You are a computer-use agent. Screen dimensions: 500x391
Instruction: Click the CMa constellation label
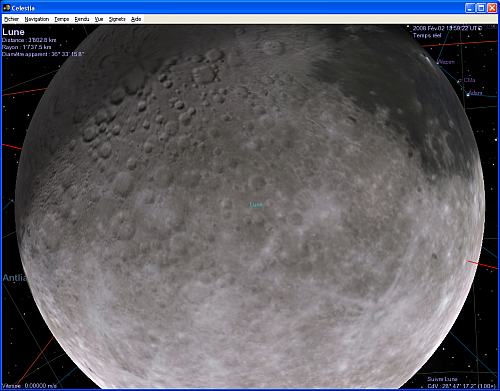[469, 80]
